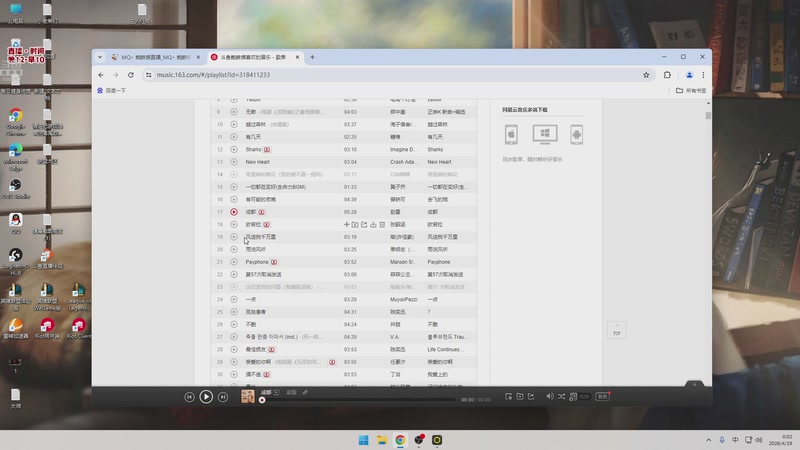Open the play queue list icon
This screenshot has height=450, width=800.
click(x=573, y=396)
